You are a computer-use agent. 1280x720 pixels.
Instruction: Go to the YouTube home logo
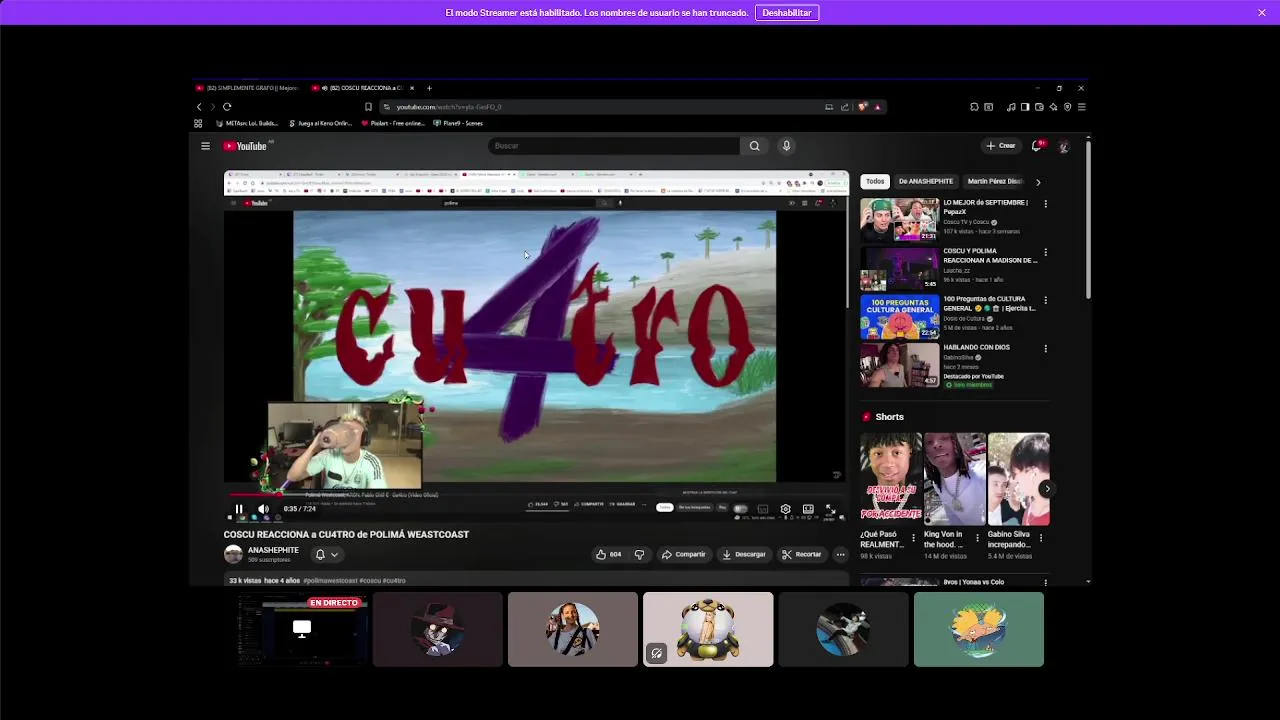tap(245, 146)
